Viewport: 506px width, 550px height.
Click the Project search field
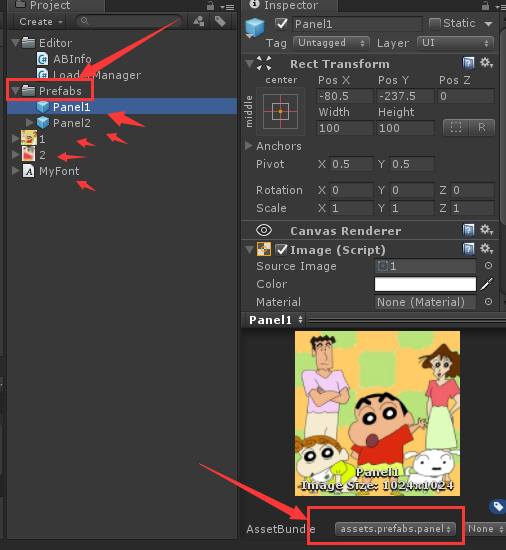129,22
